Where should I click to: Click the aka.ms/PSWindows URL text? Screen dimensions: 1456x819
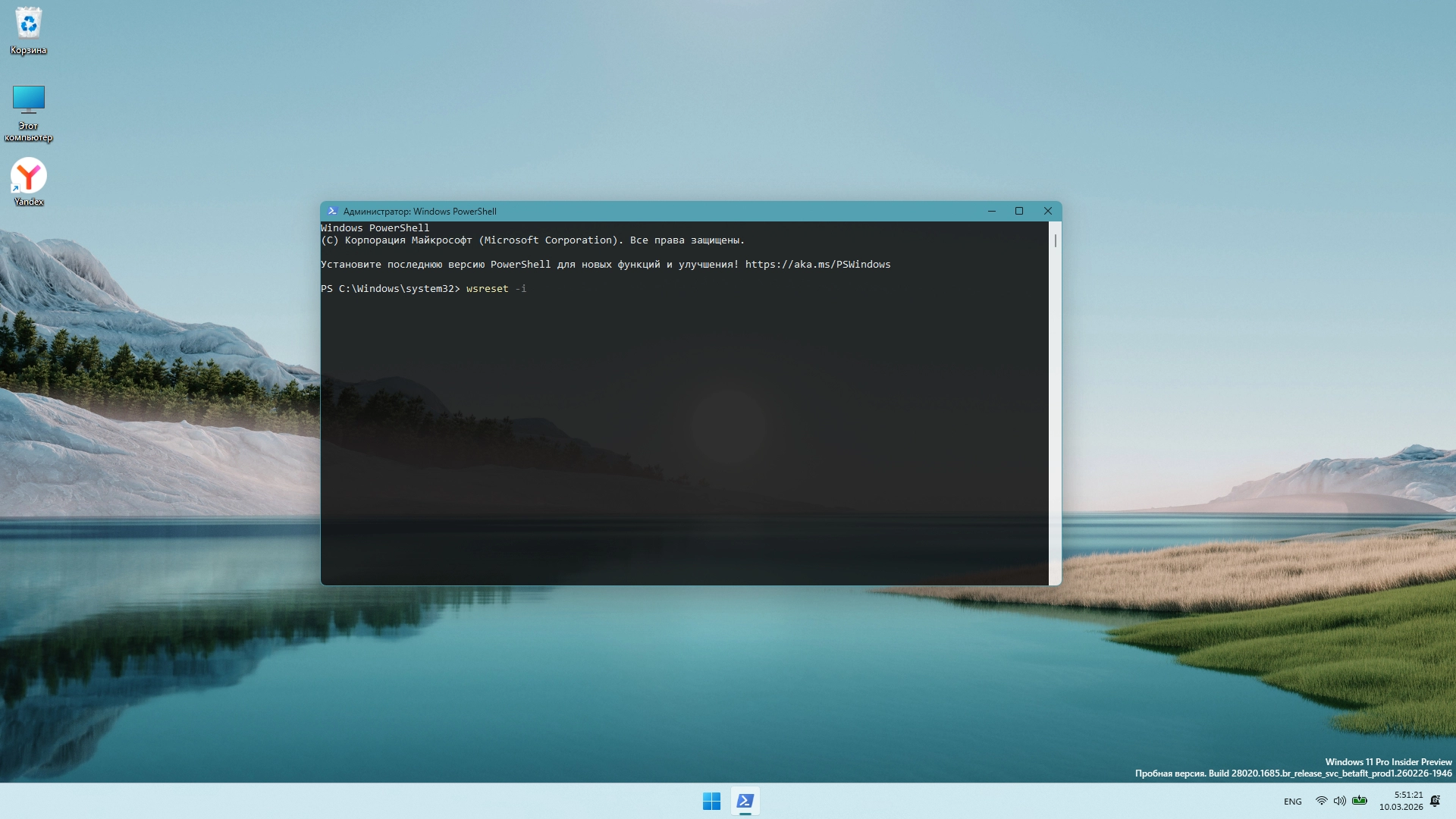tap(817, 265)
